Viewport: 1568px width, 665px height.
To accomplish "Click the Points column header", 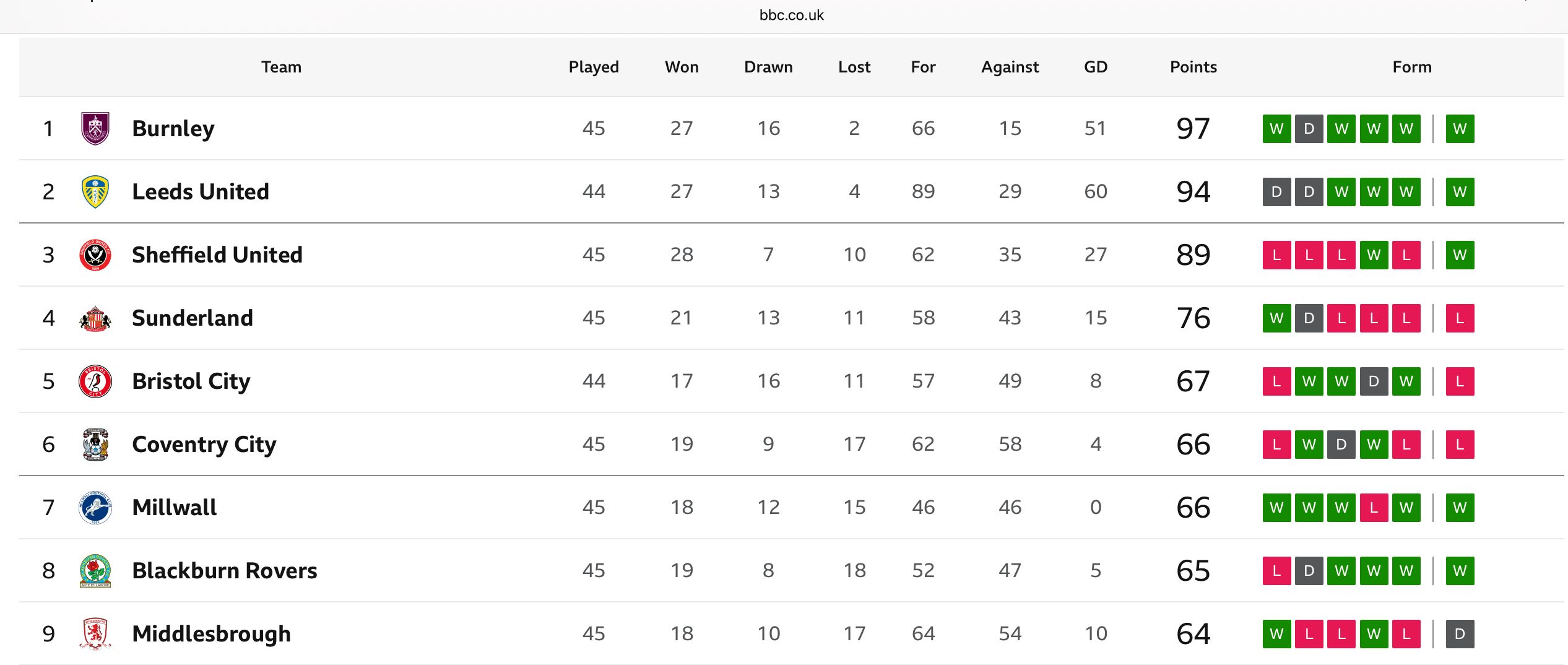I will point(1193,67).
